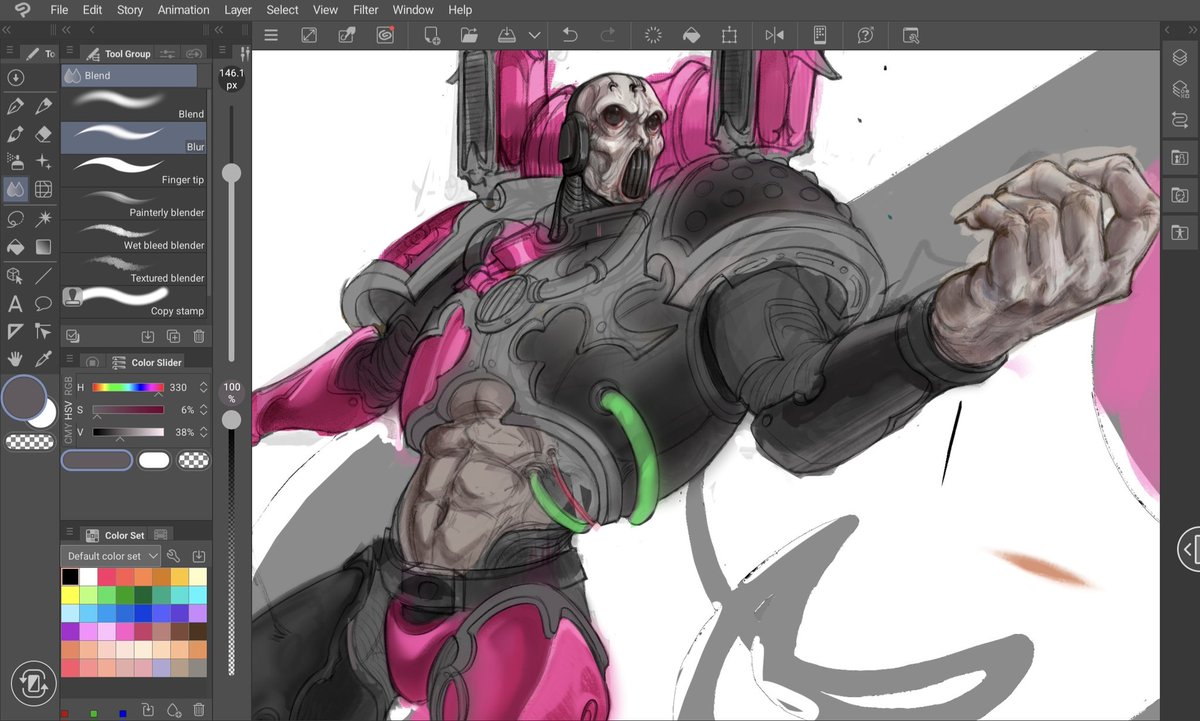Image resolution: width=1200 pixels, height=721 pixels.
Task: Click the duplicate sub tool icon
Action: pos(173,337)
